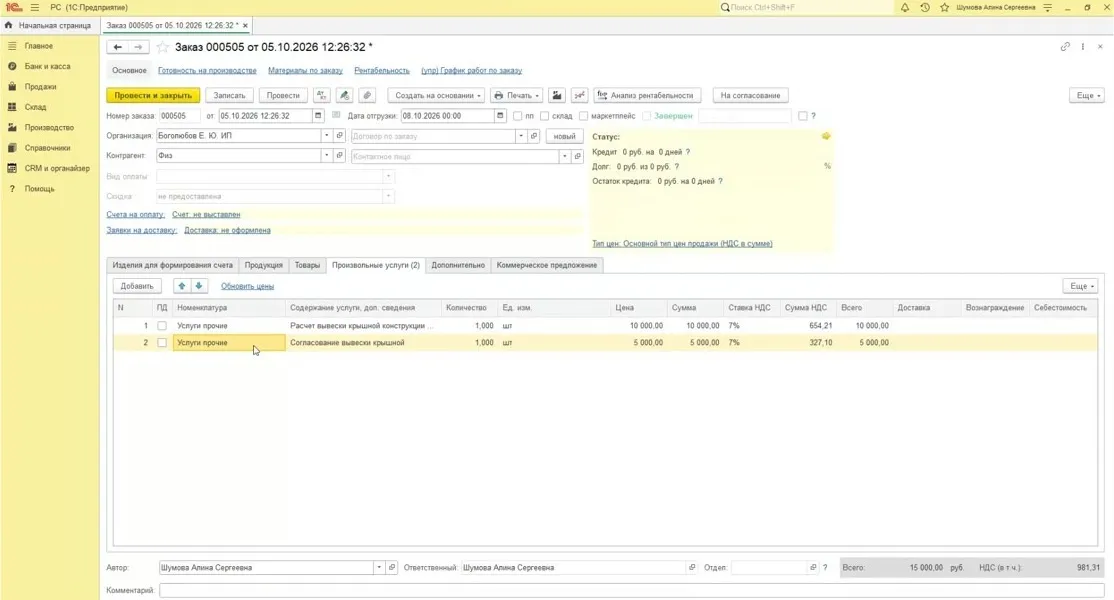Expand the Организация dropdown
1114x600 pixels.
tap(327, 136)
